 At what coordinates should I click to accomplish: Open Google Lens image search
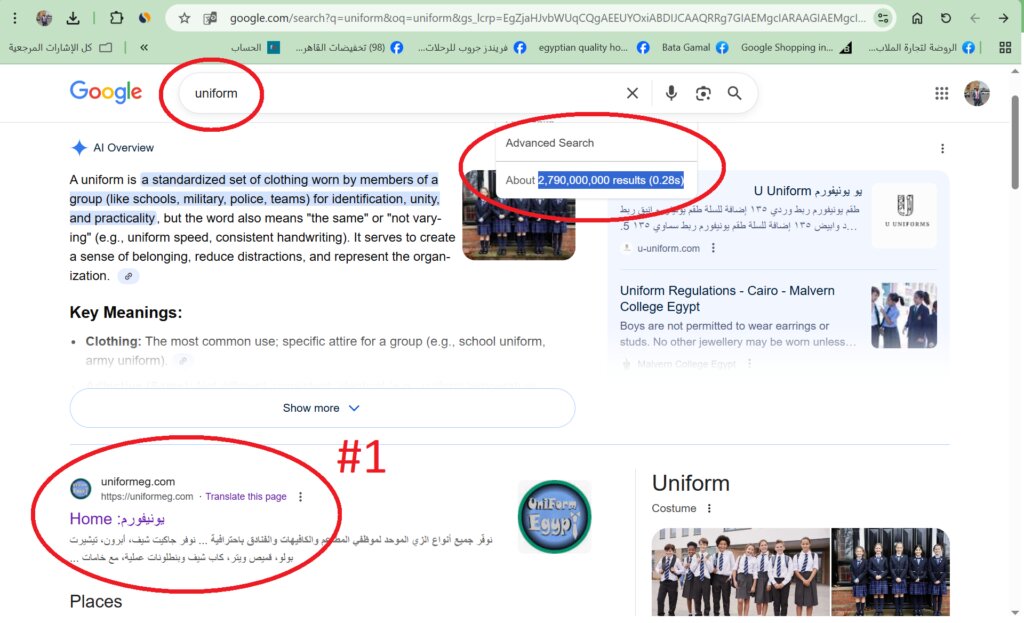click(702, 92)
